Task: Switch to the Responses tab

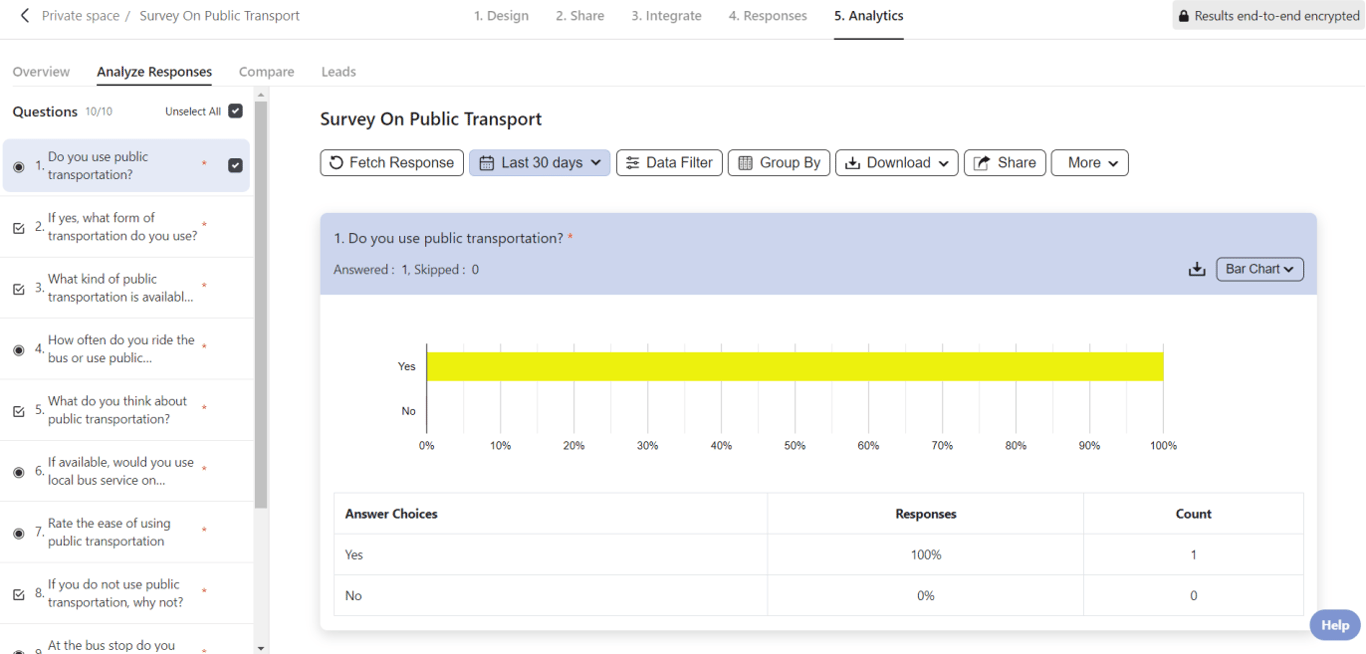Action: (767, 16)
